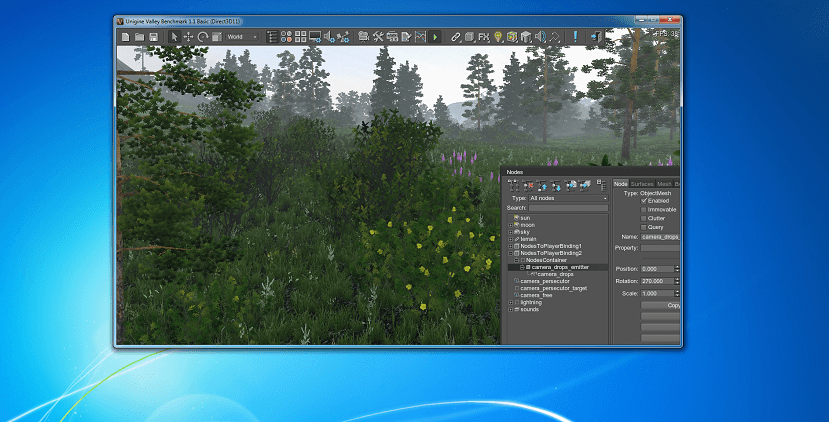Toggle the Nodes tree panel icon
This screenshot has width=829, height=422.
click(272, 36)
